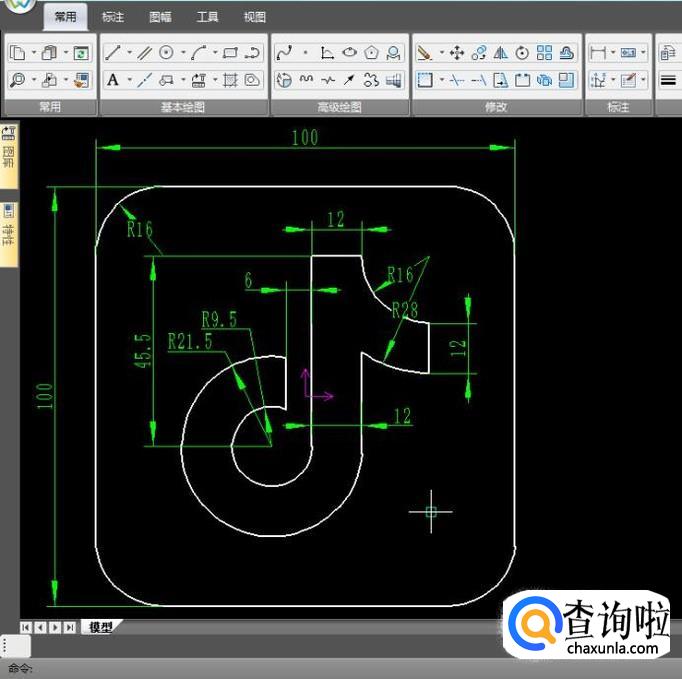Select the Move tool in 修改 panel
This screenshot has height=679, width=682.
457,53
